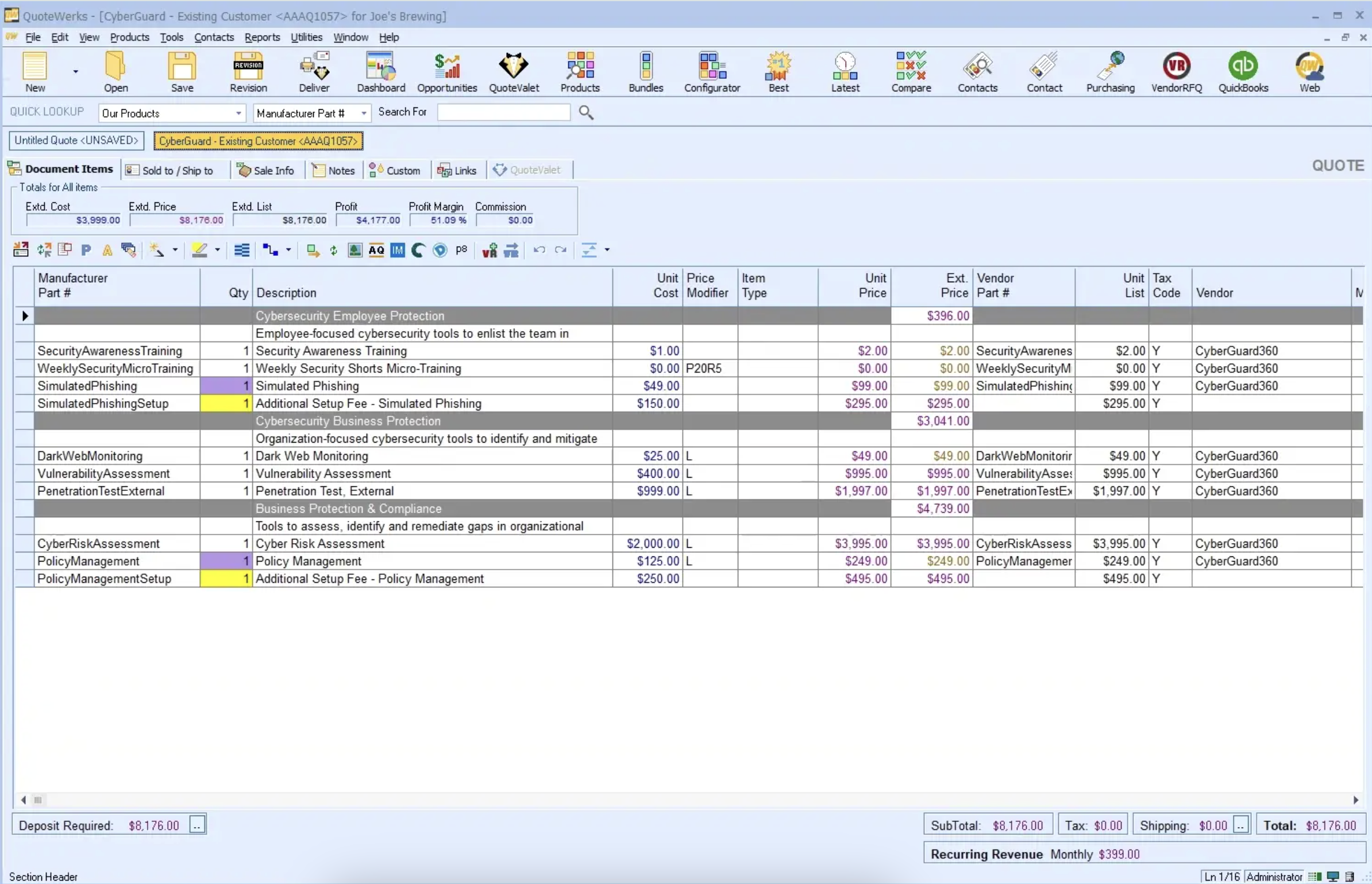1372x884 pixels.
Task: Expand the blue connector tool dropdown arrow
Action: pos(288,250)
